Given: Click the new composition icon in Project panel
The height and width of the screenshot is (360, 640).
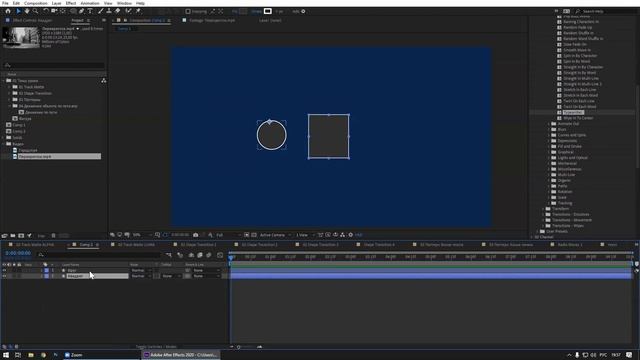Looking at the screenshot, I should pyautogui.click(x=21, y=236).
